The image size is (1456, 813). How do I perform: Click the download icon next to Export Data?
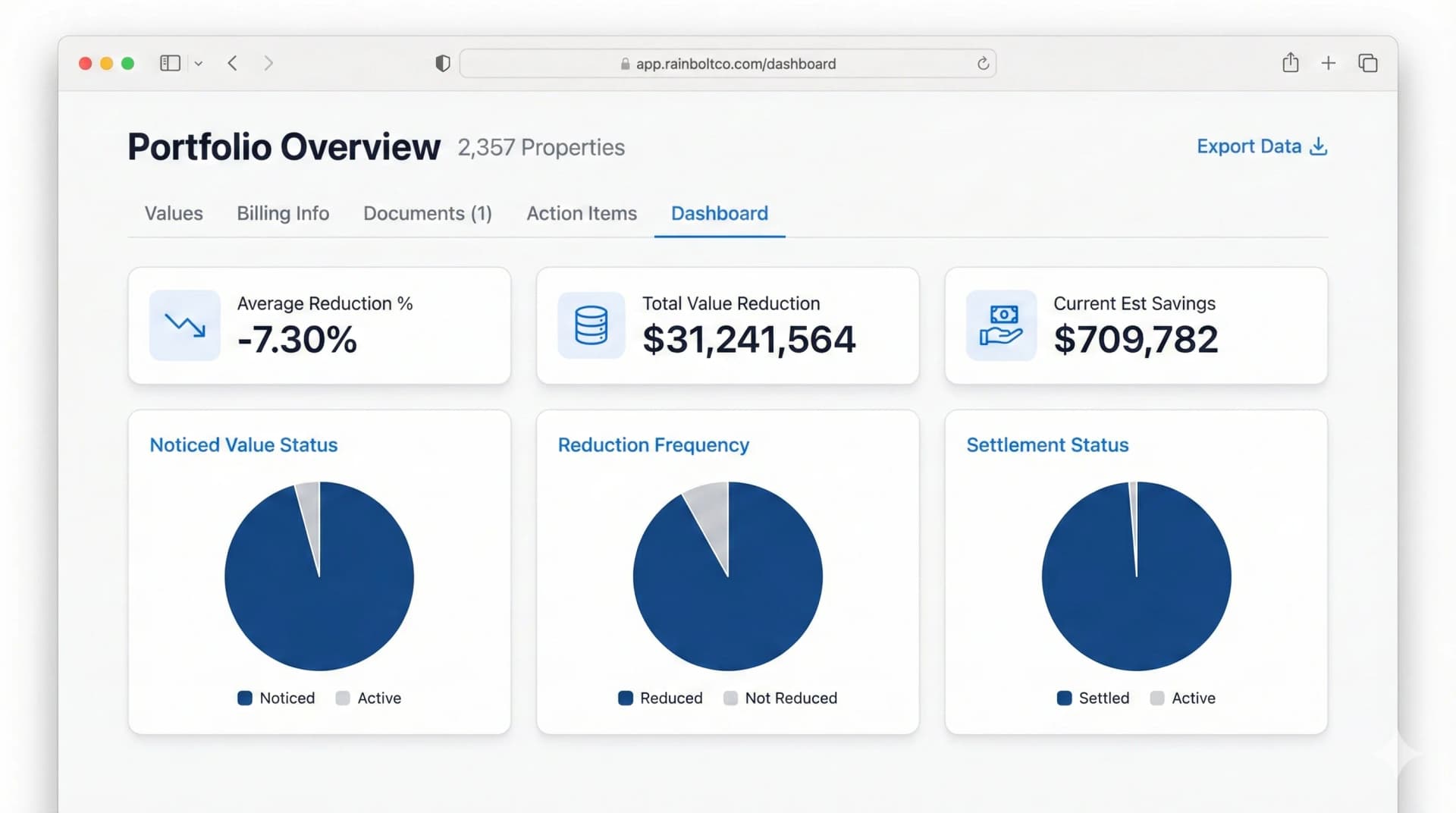[1319, 146]
